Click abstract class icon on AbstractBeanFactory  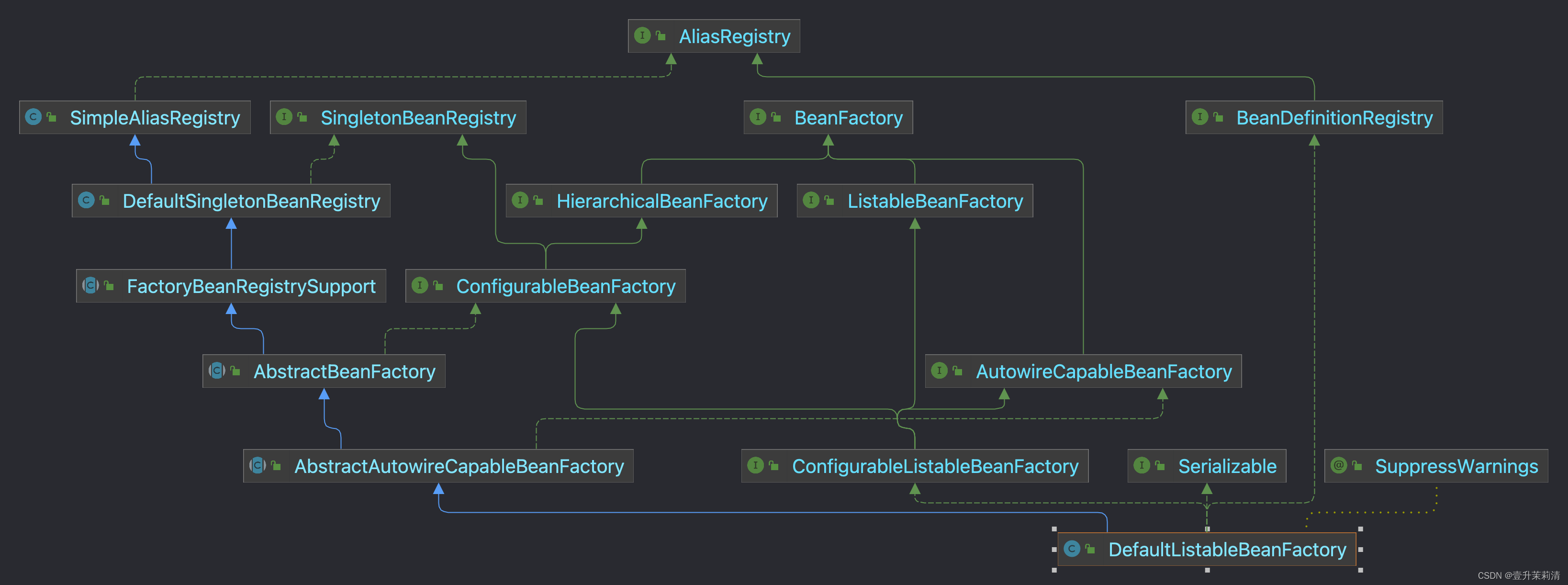point(217,370)
